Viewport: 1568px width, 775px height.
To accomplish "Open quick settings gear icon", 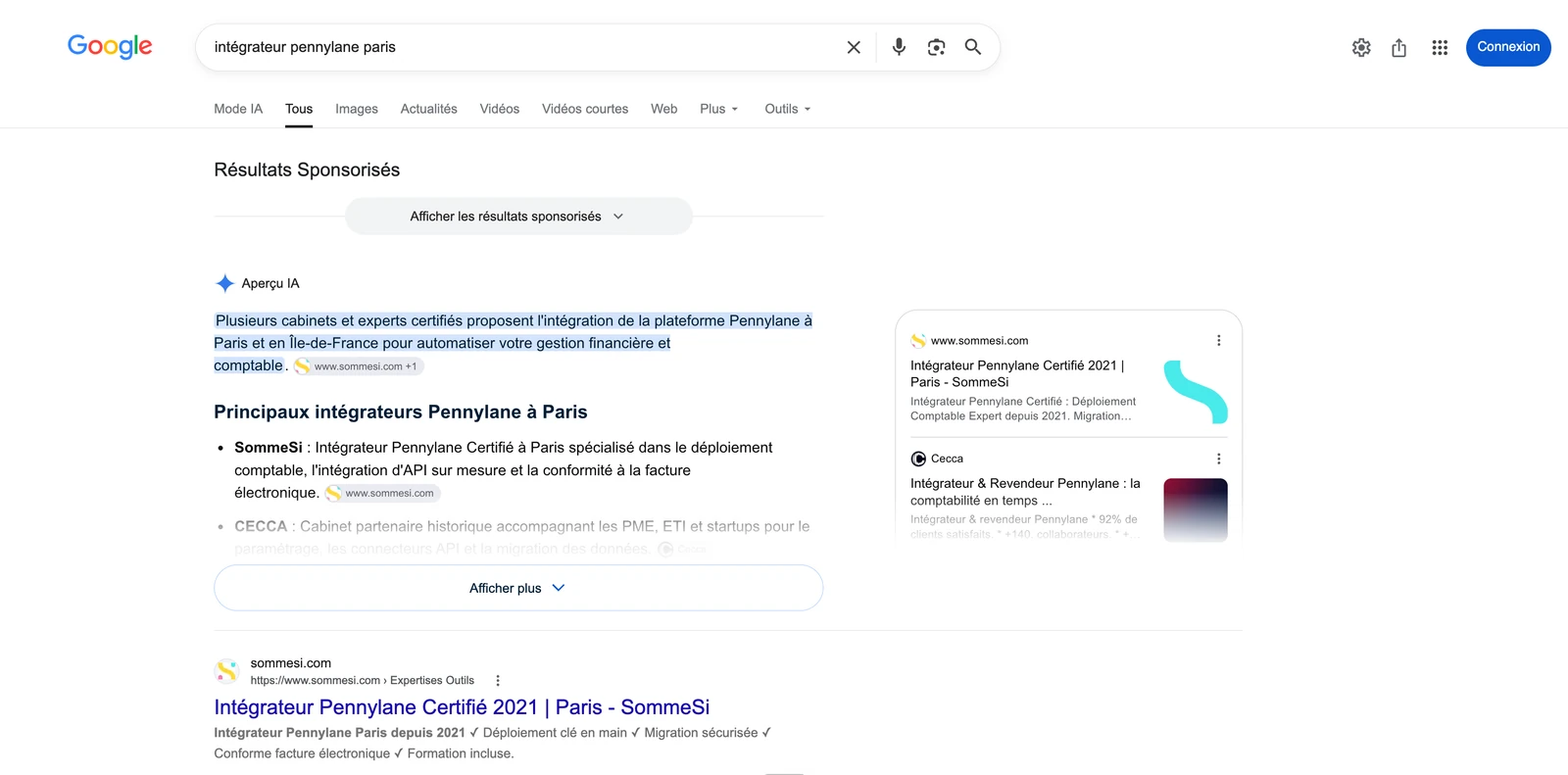I will click(x=1361, y=47).
